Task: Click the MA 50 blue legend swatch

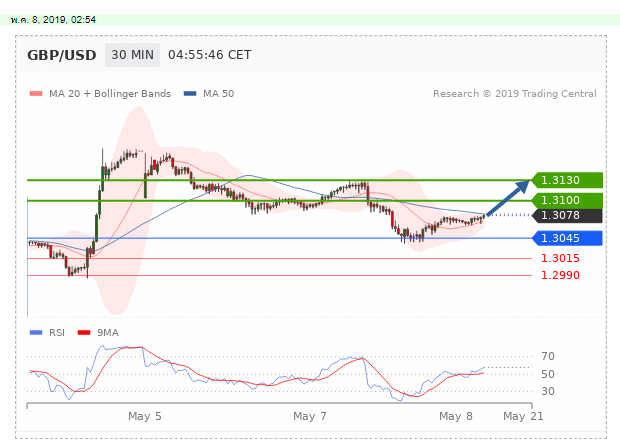Action: tap(190, 94)
